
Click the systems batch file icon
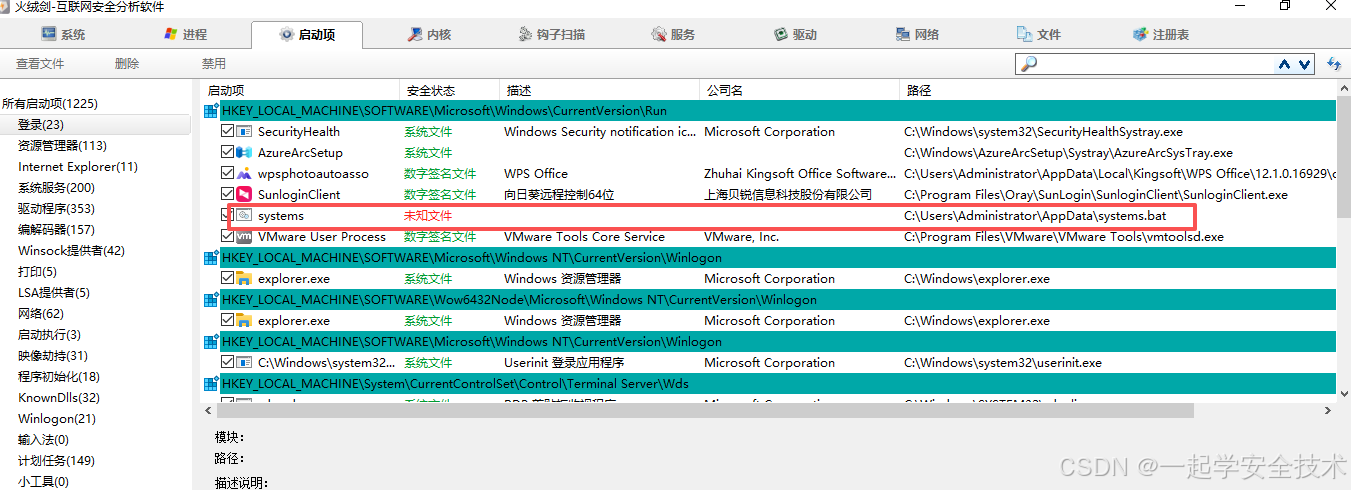tap(243, 216)
